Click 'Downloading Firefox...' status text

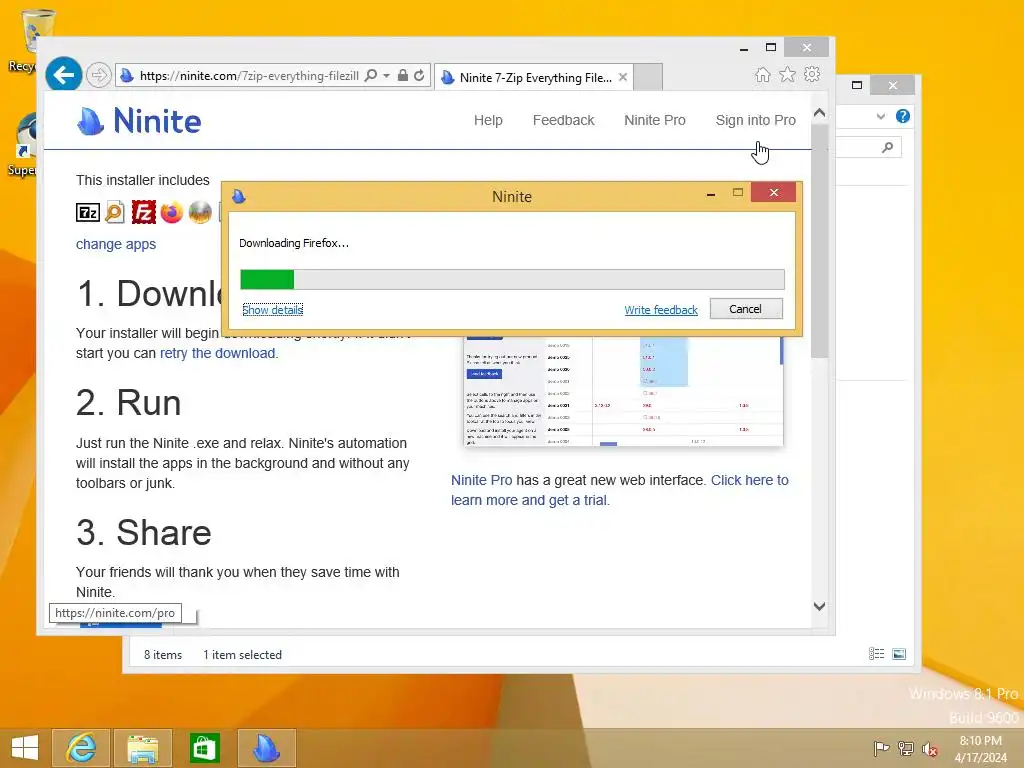(x=294, y=243)
